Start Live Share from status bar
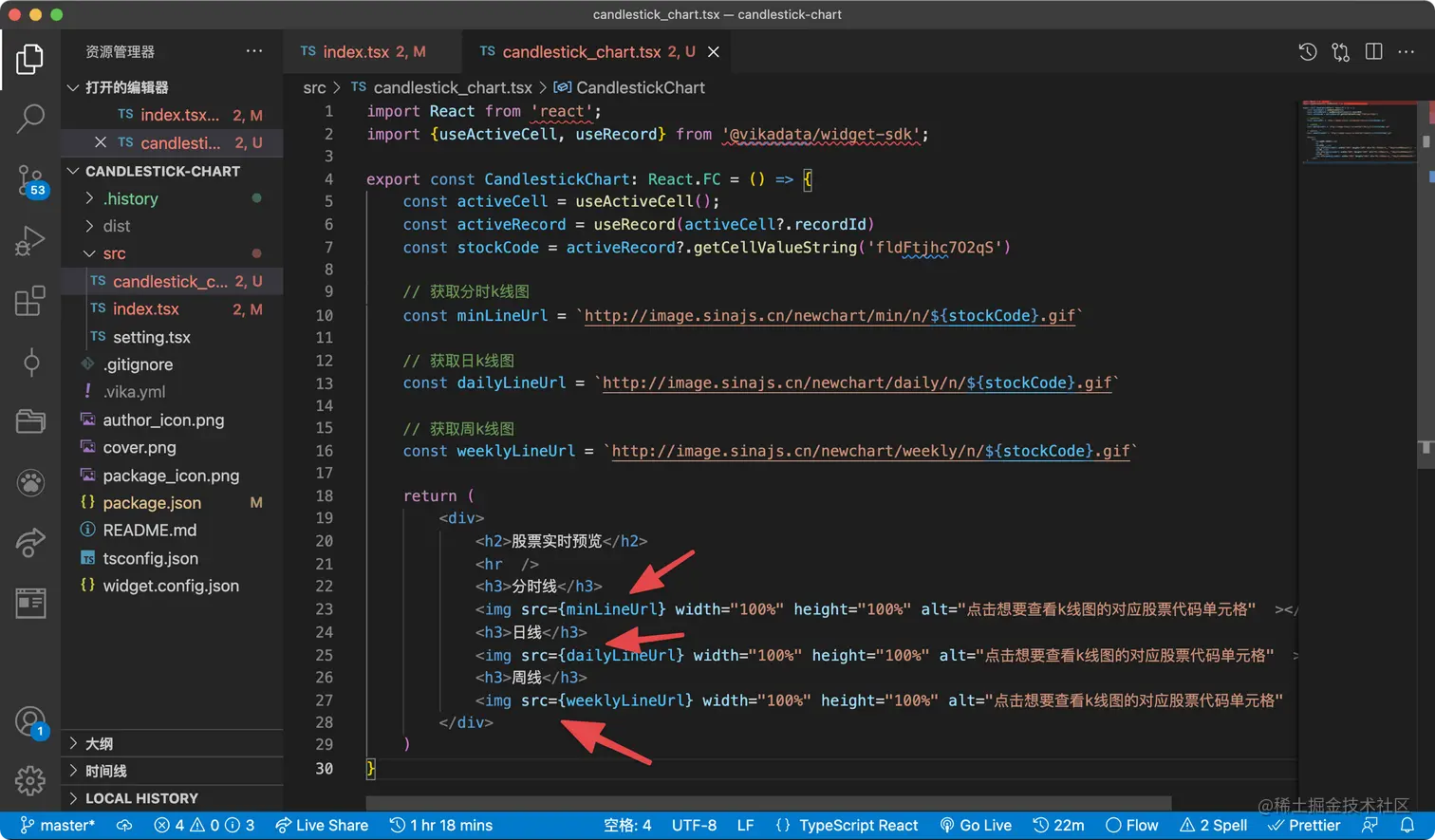 coord(322,826)
